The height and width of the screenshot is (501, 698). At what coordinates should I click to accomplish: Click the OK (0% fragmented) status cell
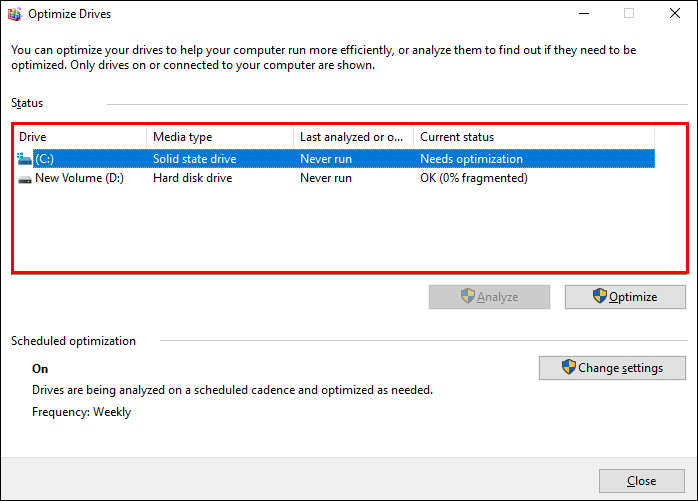[x=473, y=178]
